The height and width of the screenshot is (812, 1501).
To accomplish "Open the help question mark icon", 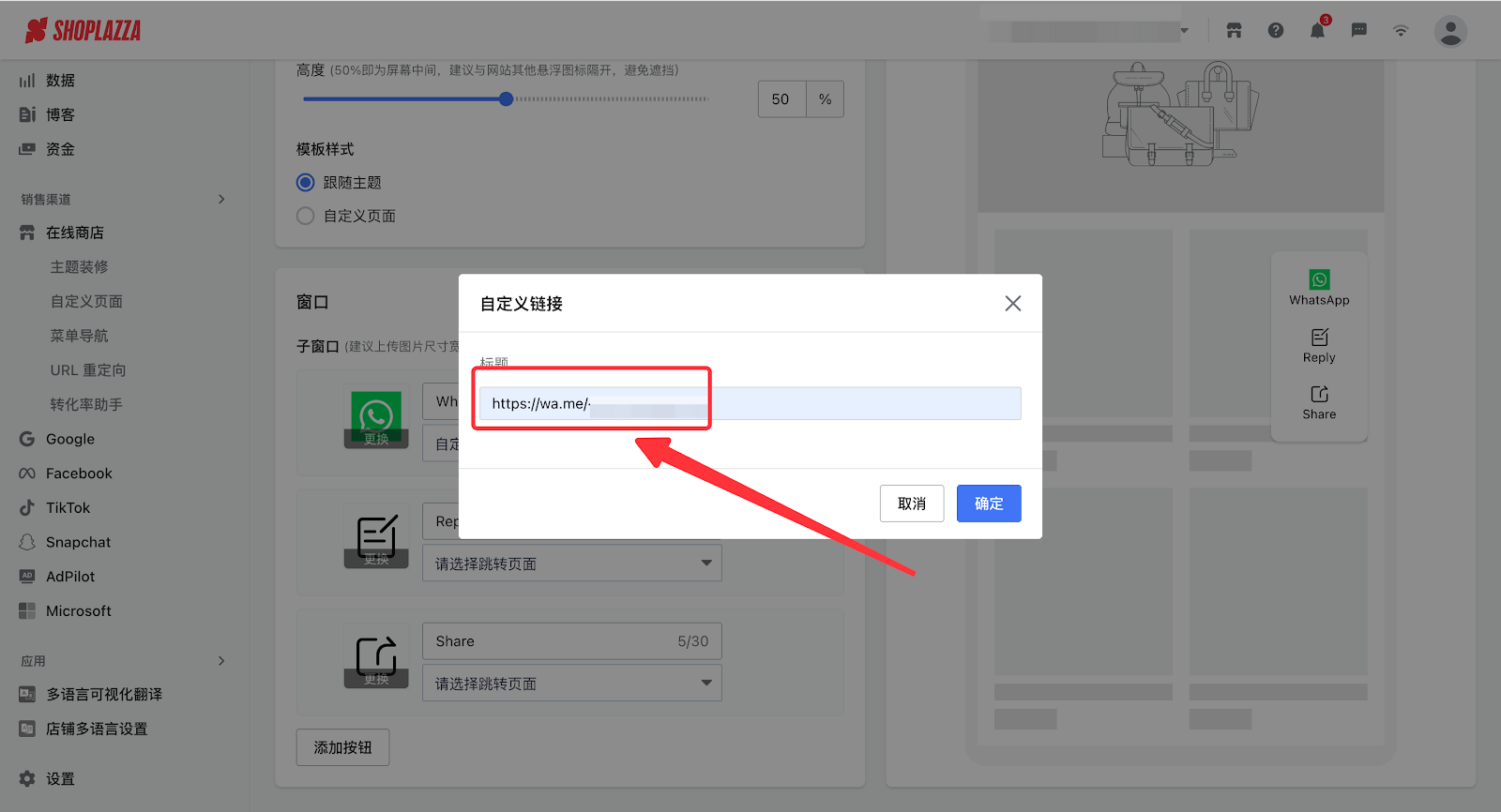I will pyautogui.click(x=1276, y=31).
